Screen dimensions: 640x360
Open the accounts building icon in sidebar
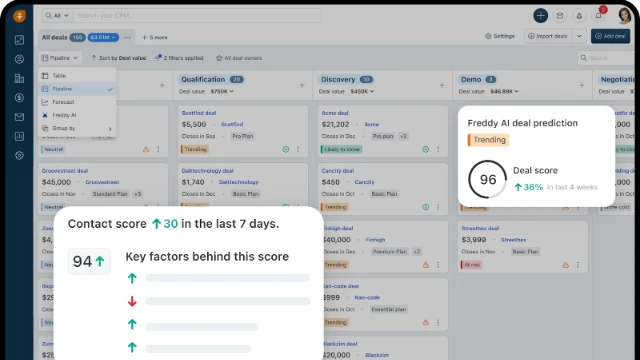(19, 78)
